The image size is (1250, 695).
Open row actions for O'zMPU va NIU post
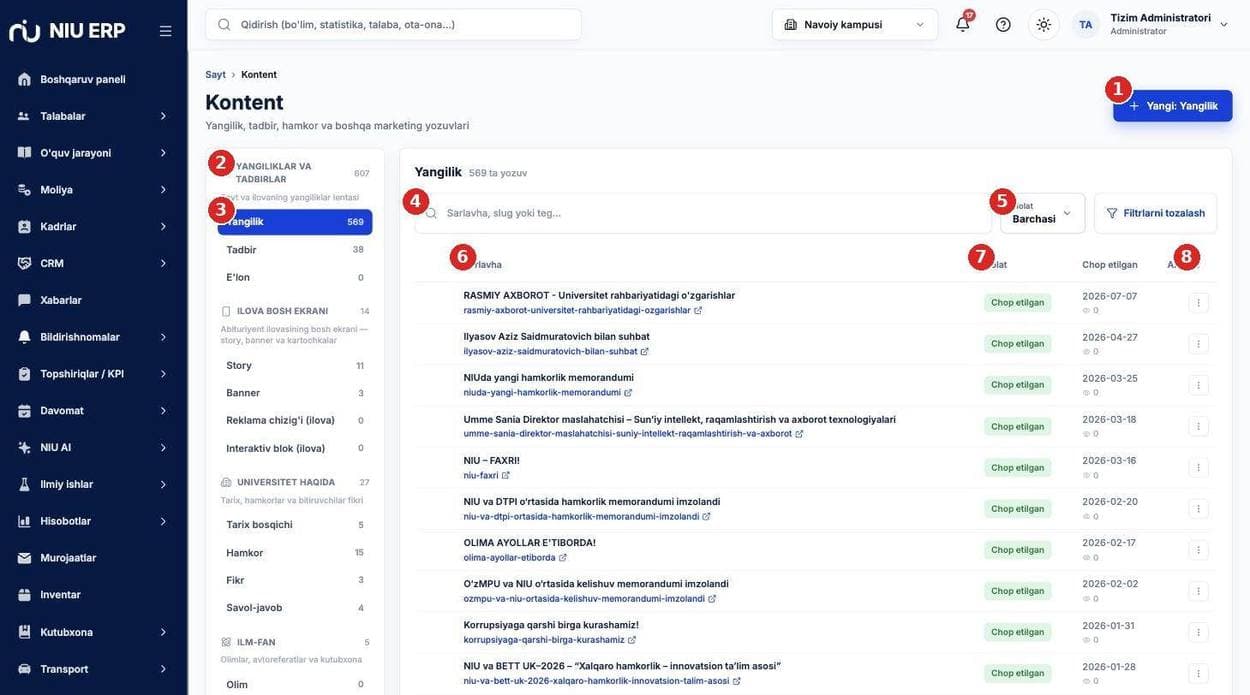pyautogui.click(x=1198, y=591)
